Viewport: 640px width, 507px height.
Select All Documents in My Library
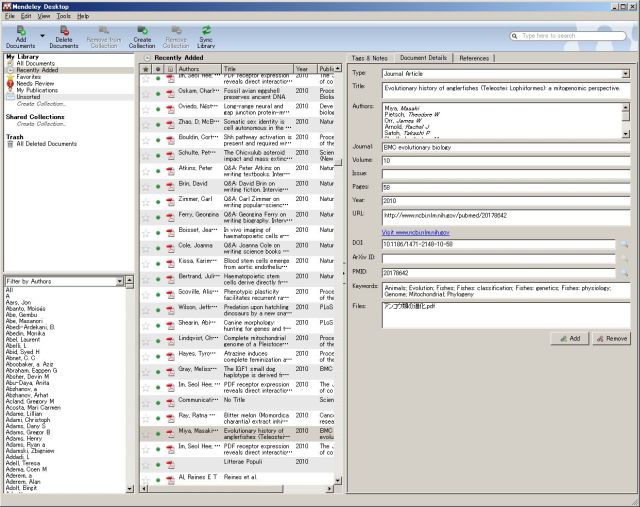click(36, 63)
